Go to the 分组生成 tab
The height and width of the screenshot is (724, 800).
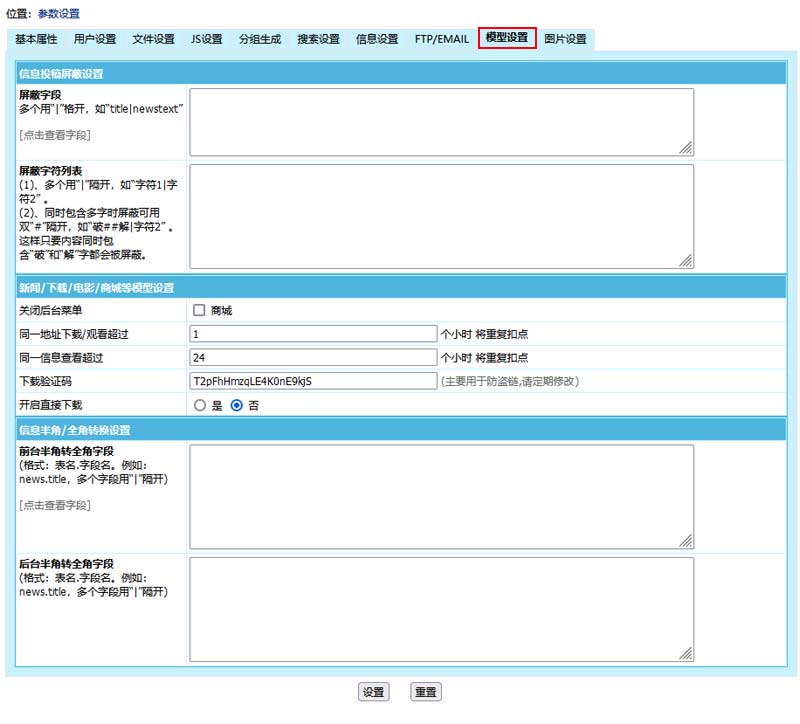[259, 39]
